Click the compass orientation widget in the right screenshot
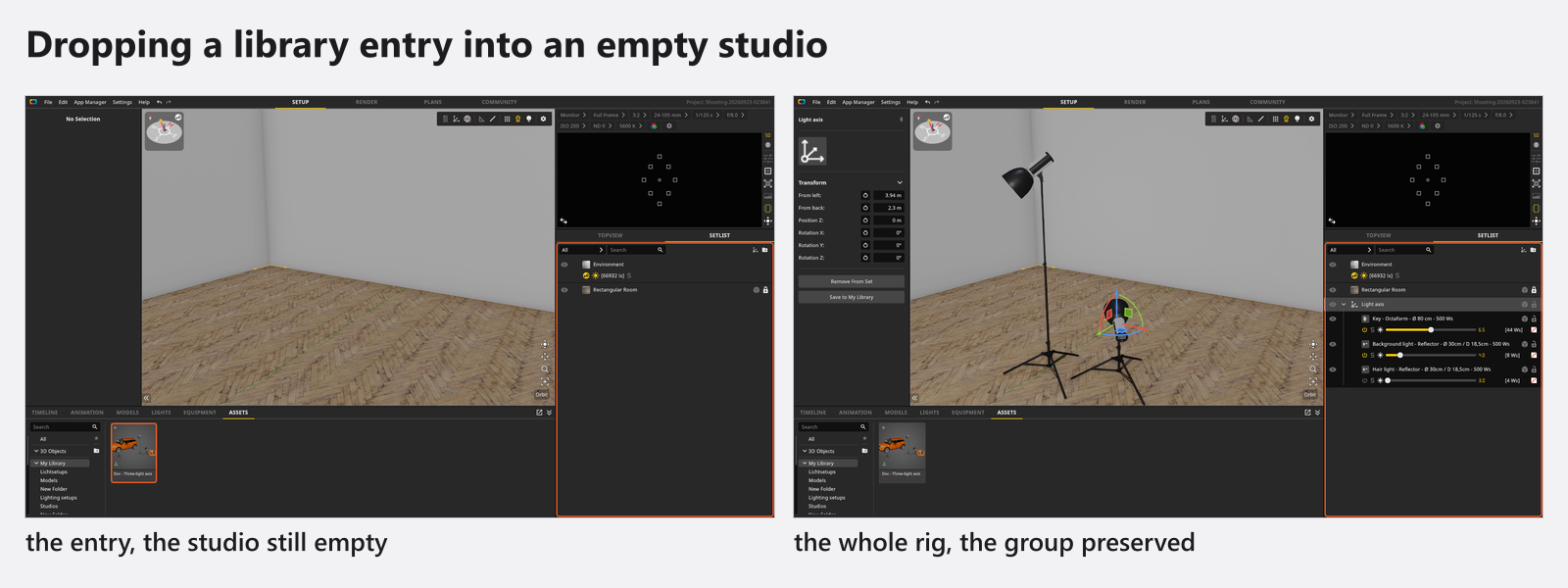The image size is (1568, 588). tap(933, 131)
